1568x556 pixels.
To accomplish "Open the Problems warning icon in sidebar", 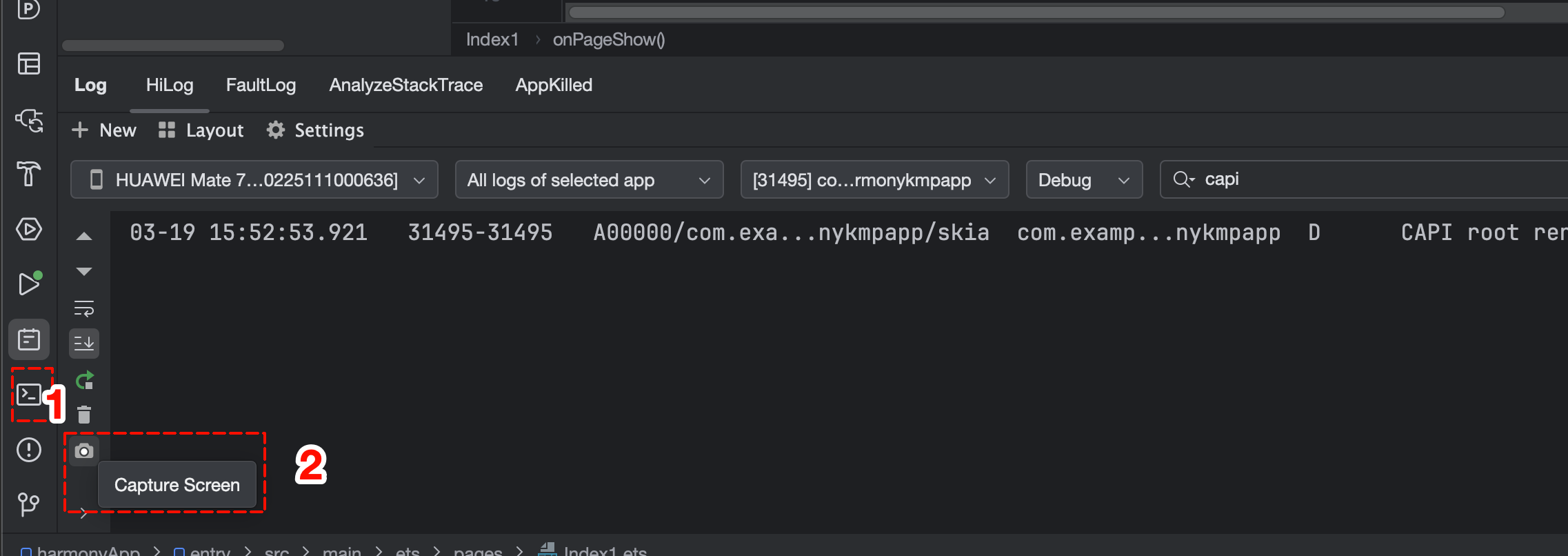I will click(x=29, y=450).
